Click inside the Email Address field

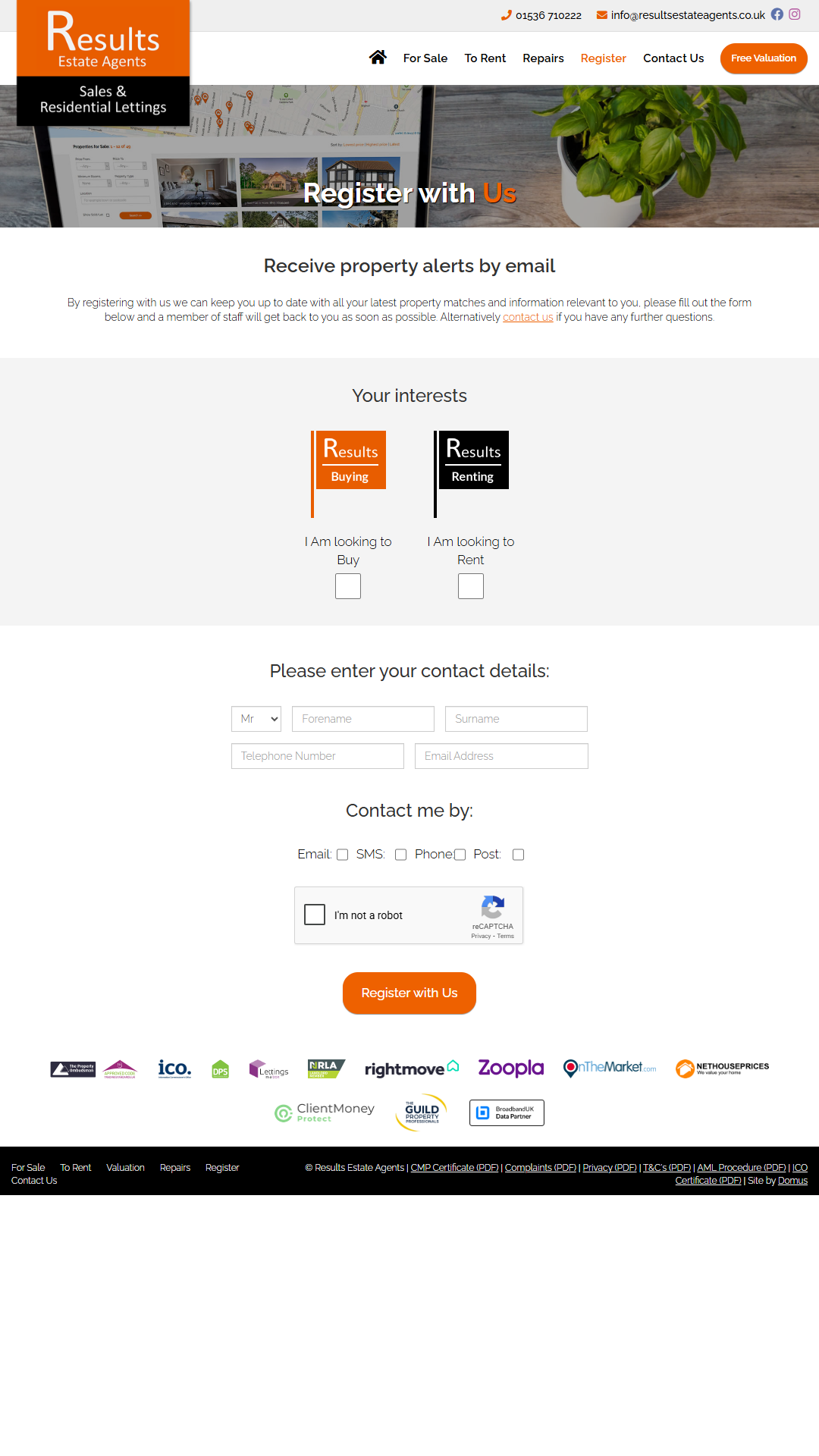(x=501, y=755)
